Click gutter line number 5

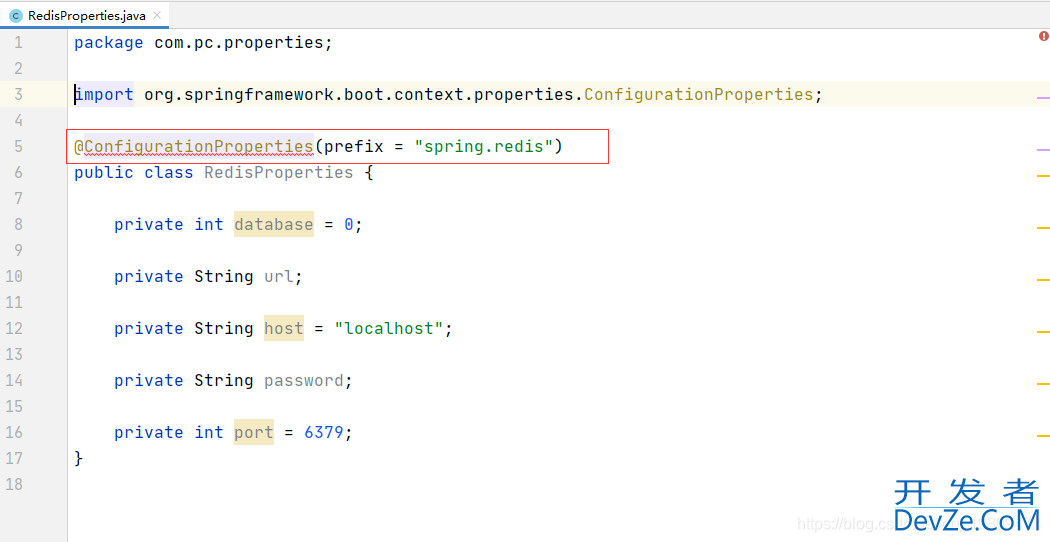pyautogui.click(x=18, y=147)
